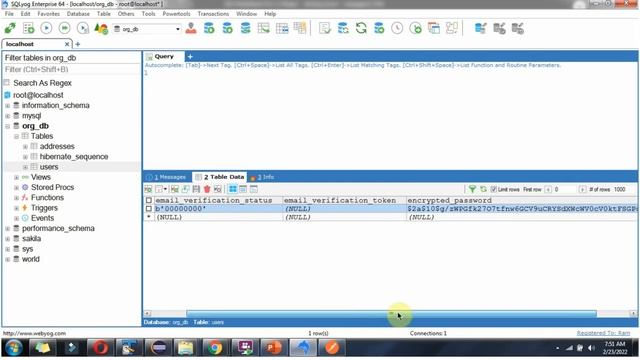Image resolution: width=640 pixels, height=360 pixels.
Task: Click previous page arrow beside First row
Action: 548,189
